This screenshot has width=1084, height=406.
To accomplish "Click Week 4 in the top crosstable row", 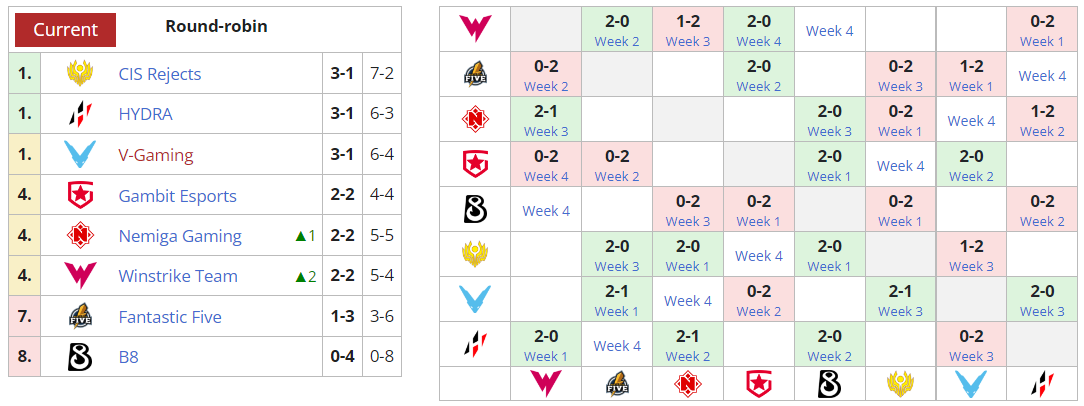I will [x=829, y=30].
